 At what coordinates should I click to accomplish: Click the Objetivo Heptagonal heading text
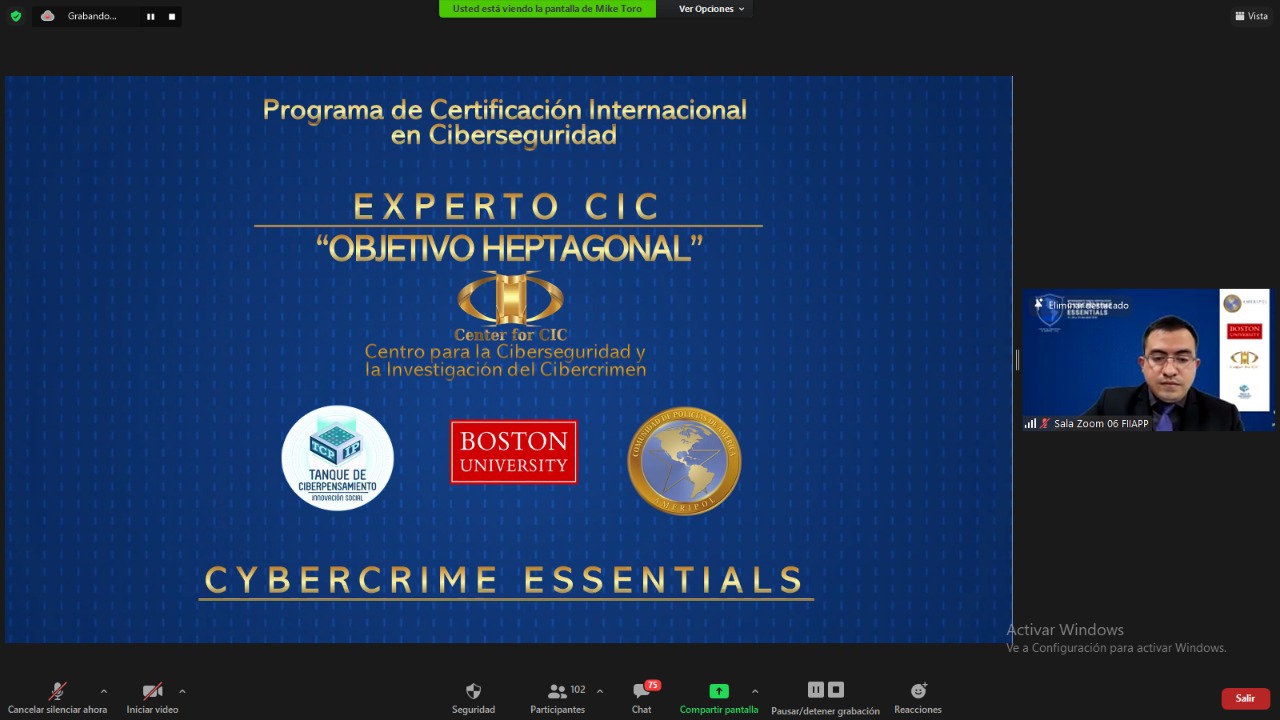[509, 248]
